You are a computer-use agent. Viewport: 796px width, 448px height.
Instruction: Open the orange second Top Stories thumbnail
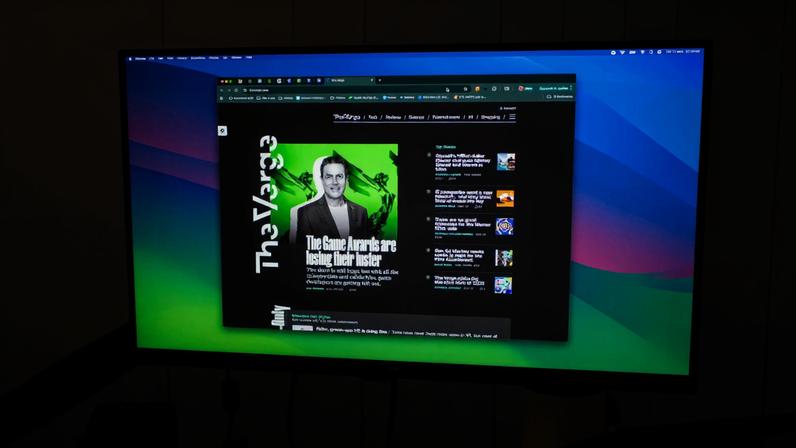(x=505, y=198)
